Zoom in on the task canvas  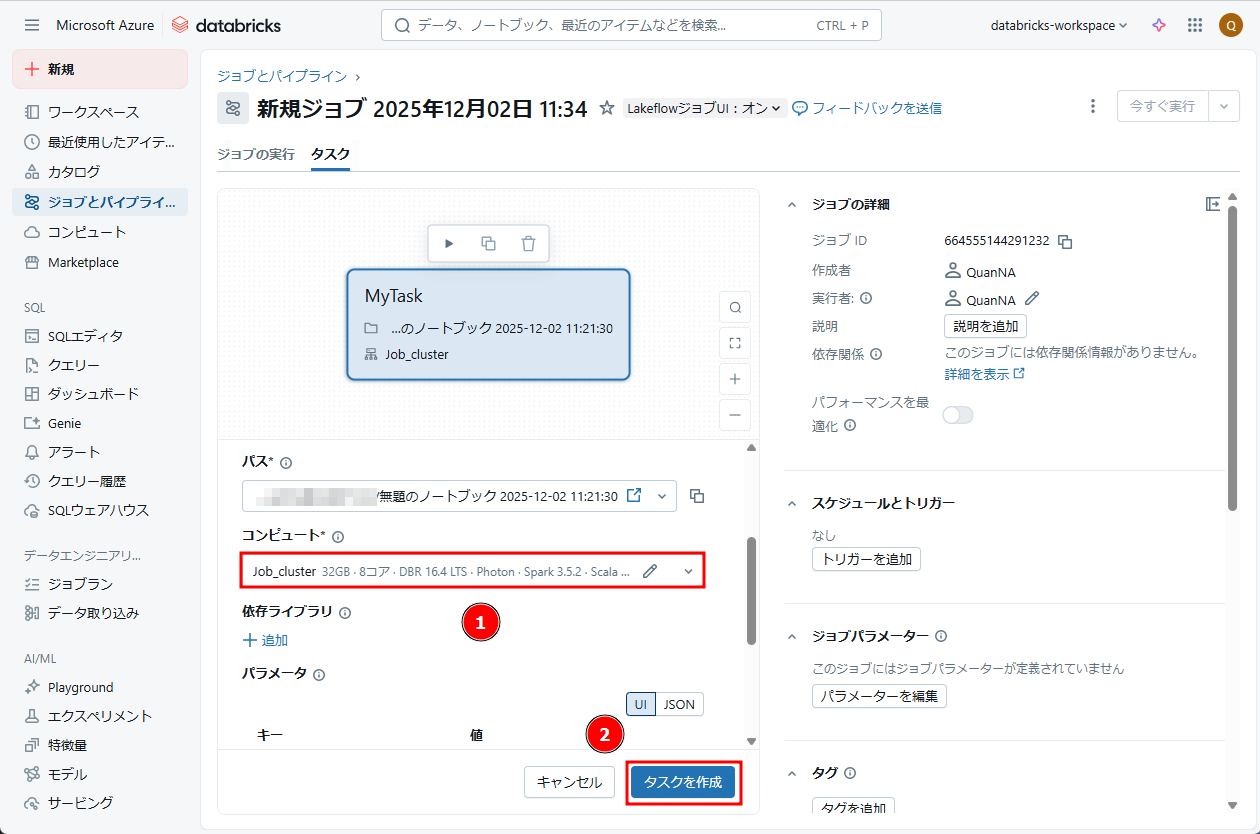pos(735,379)
